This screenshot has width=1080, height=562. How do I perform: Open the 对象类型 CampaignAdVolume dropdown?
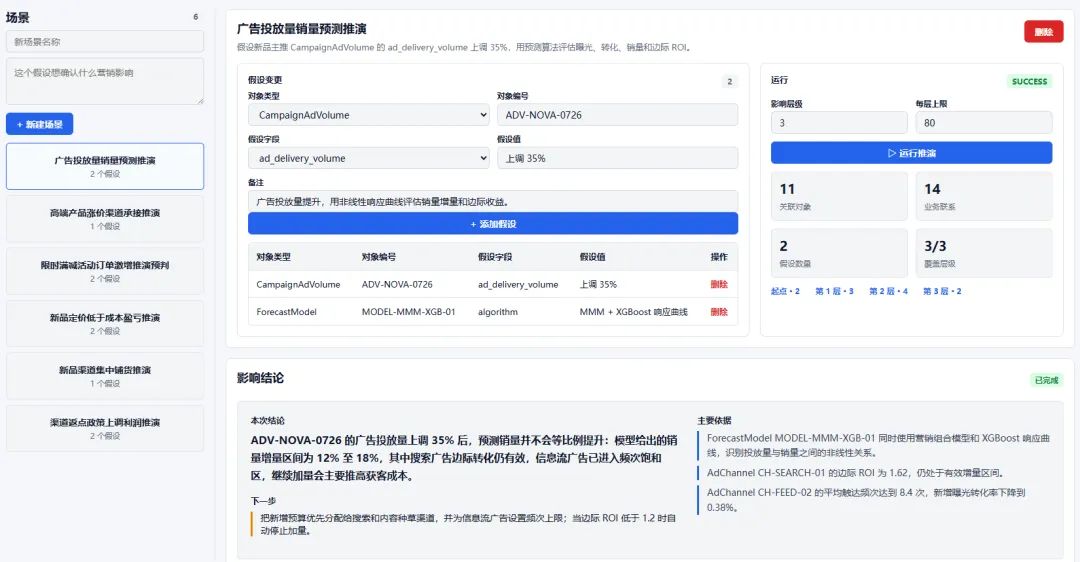pyautogui.click(x=368, y=115)
